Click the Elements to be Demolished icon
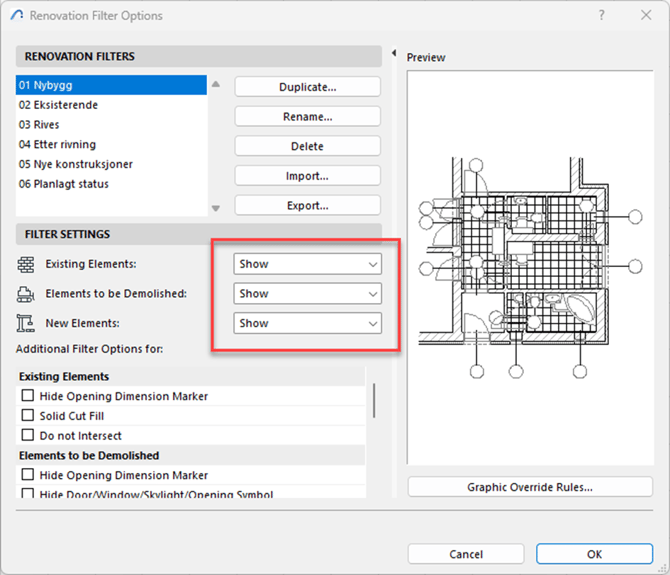The width and height of the screenshot is (670, 575). click(x=26, y=294)
